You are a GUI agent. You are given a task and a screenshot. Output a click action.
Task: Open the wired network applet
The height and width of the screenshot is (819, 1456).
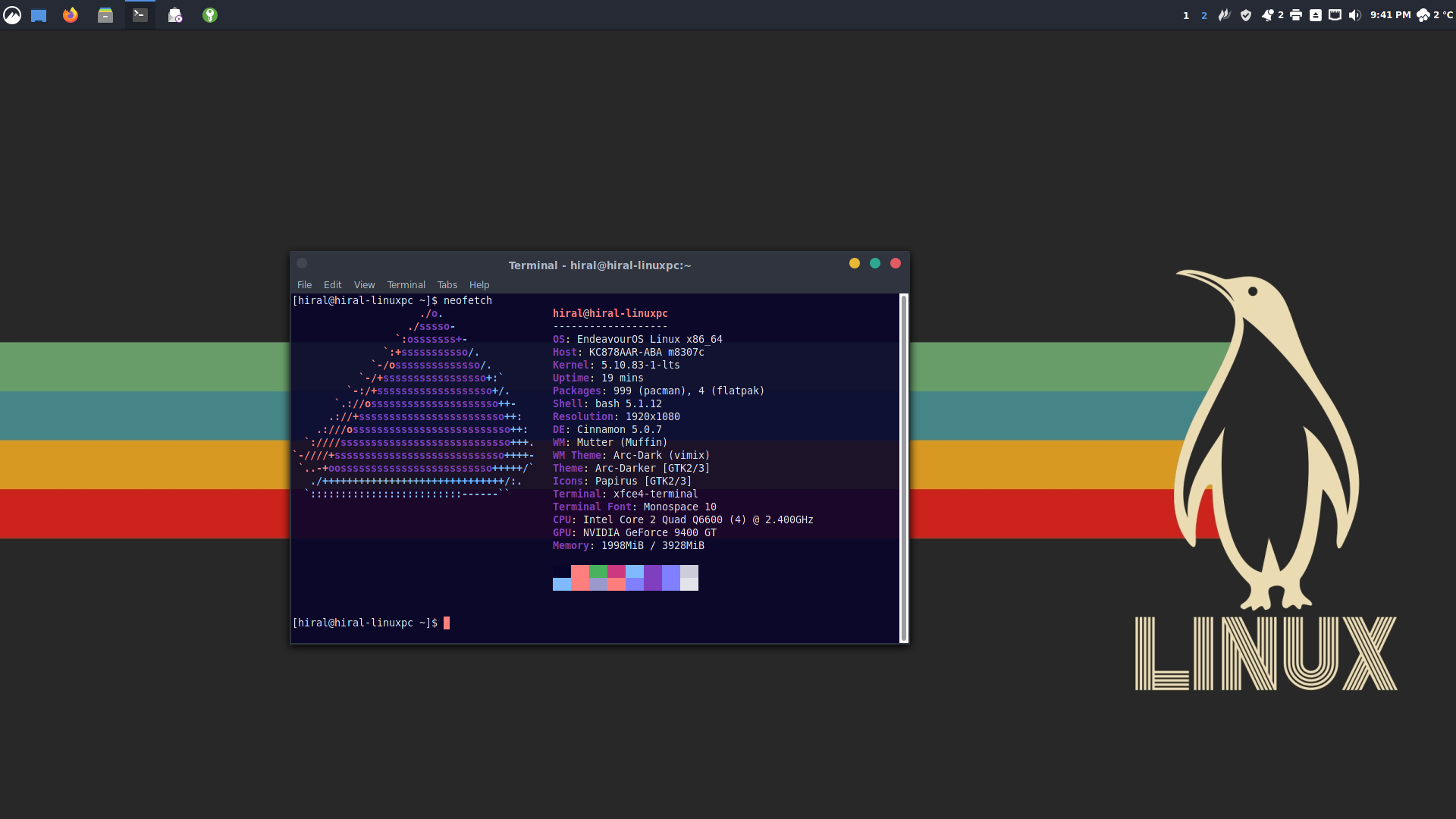pos(1335,15)
